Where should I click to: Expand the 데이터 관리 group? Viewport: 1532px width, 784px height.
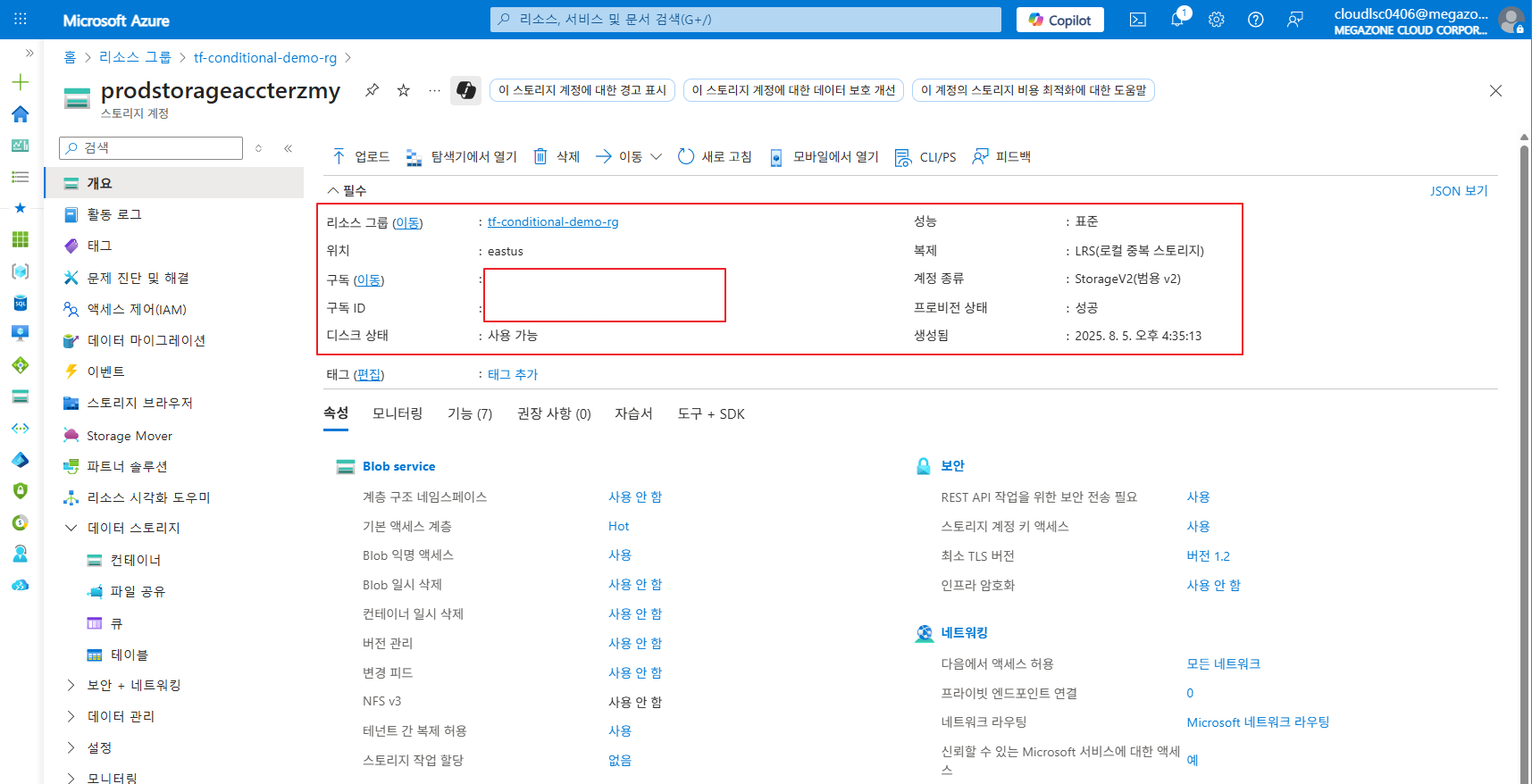[71, 716]
